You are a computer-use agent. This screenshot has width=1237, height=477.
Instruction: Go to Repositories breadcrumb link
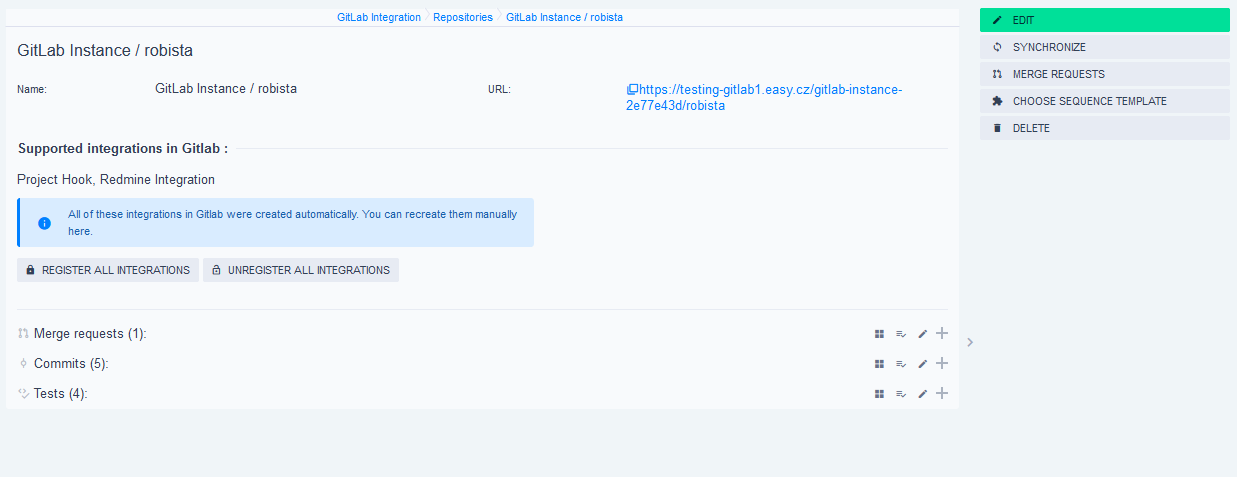pos(463,17)
